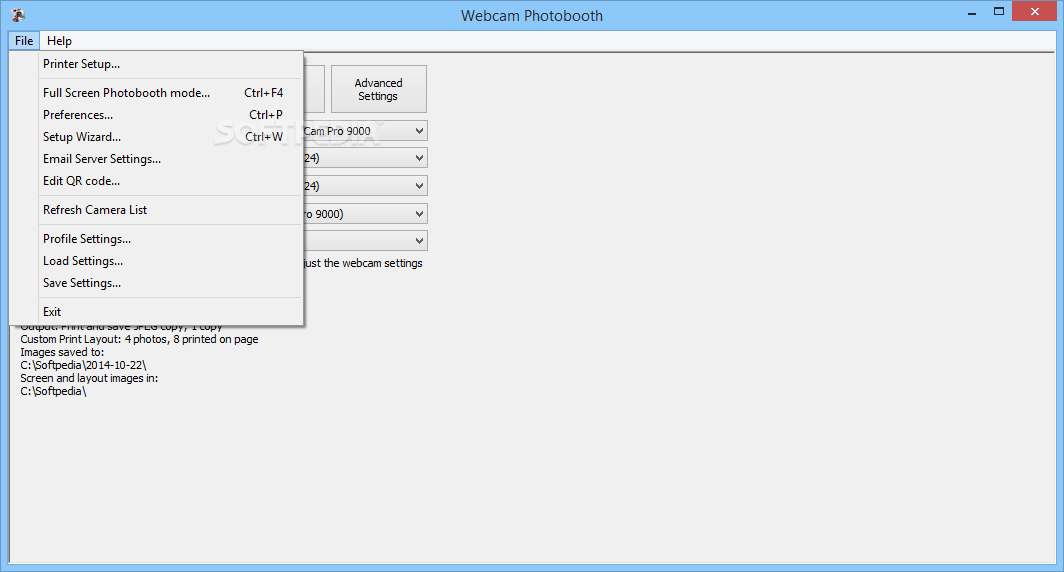The image size is (1064, 572).
Task: Expand the dropdown ending in ro 9000)
Action: tap(419, 214)
